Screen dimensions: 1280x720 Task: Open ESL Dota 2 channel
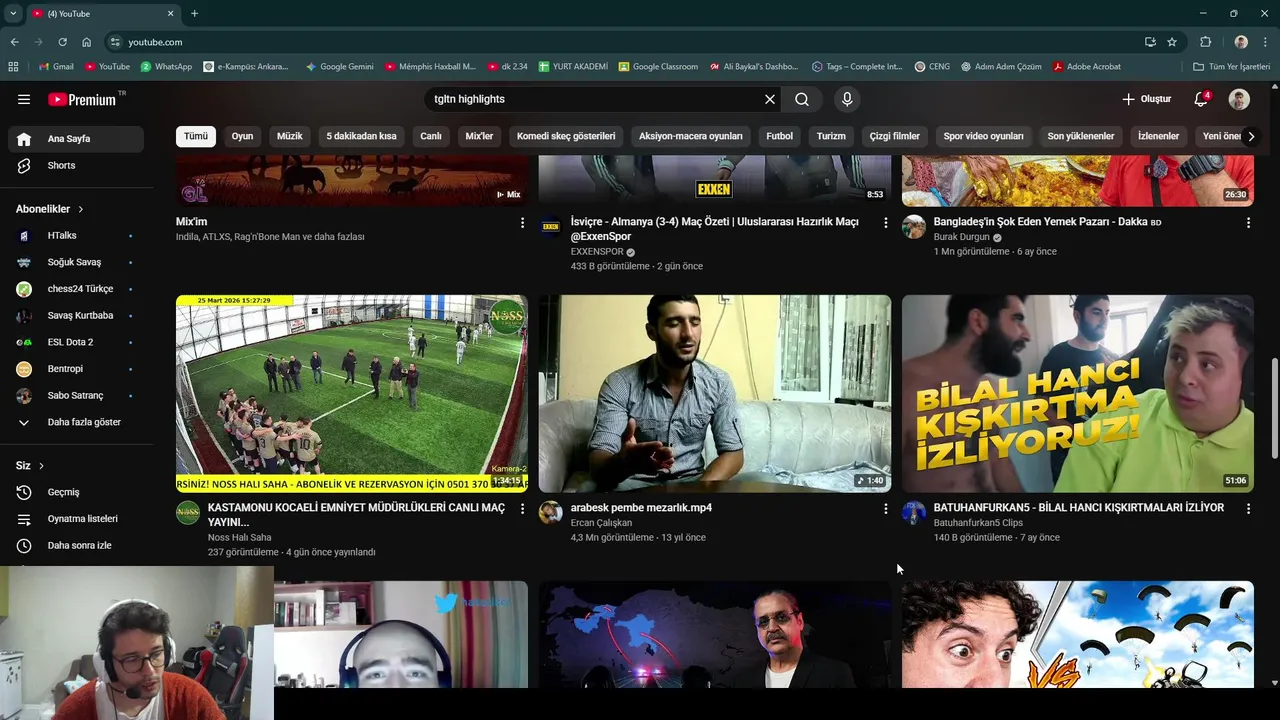[76, 342]
